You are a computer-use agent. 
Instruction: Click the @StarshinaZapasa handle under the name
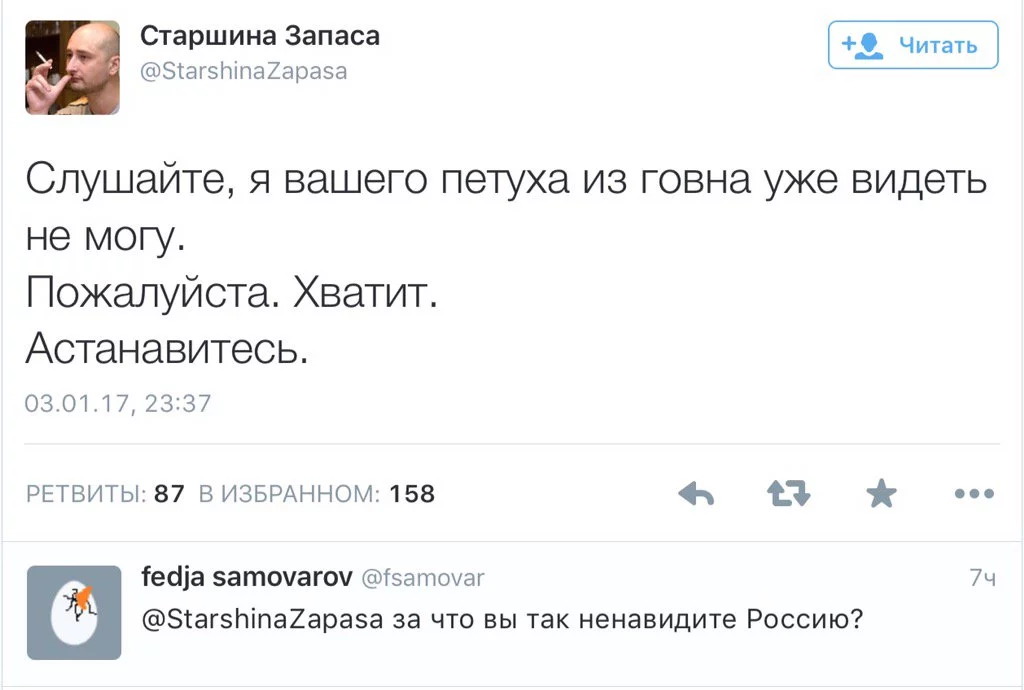[x=243, y=72]
